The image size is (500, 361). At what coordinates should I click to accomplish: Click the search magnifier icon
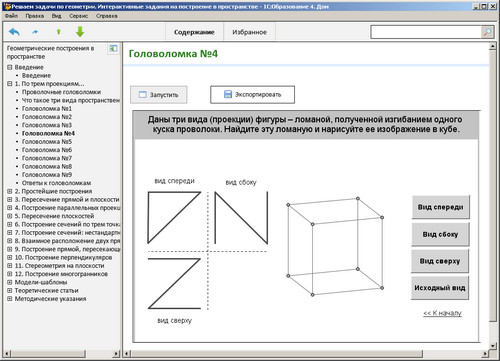(x=487, y=32)
